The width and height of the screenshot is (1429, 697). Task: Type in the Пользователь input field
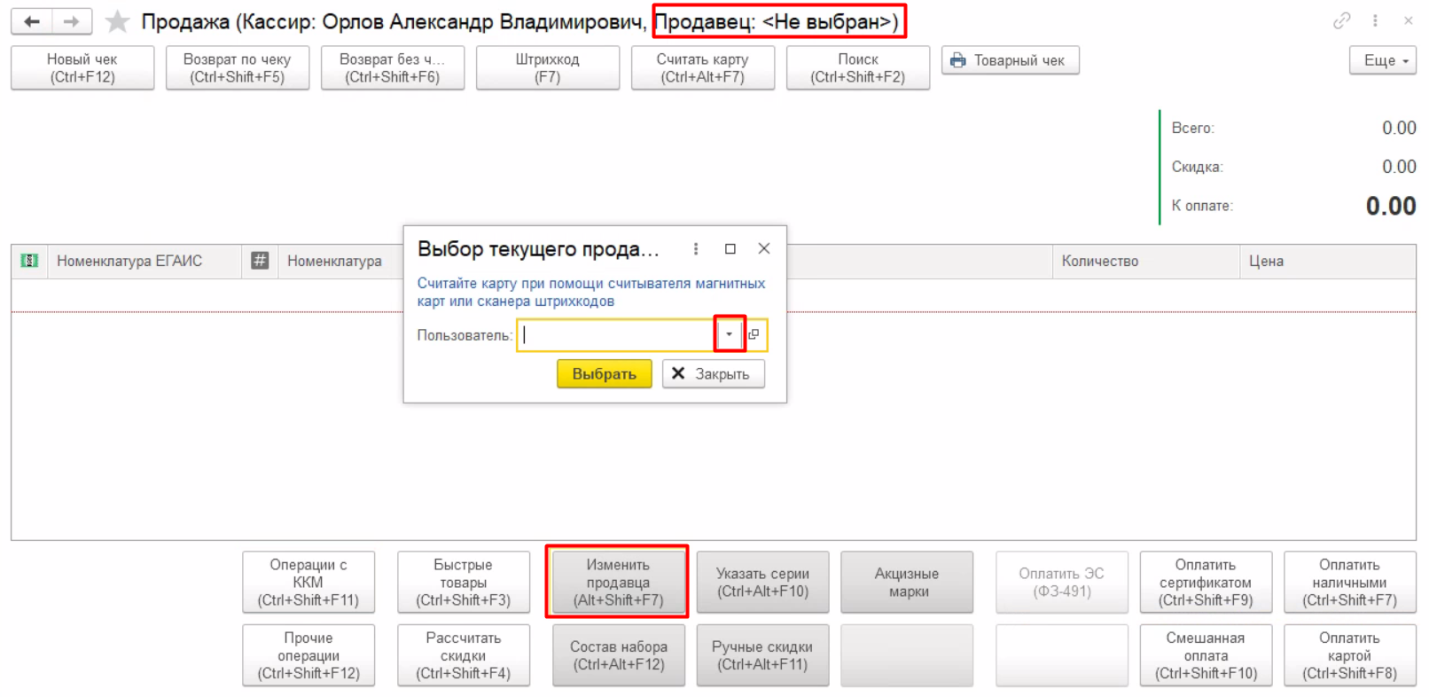tap(615, 335)
